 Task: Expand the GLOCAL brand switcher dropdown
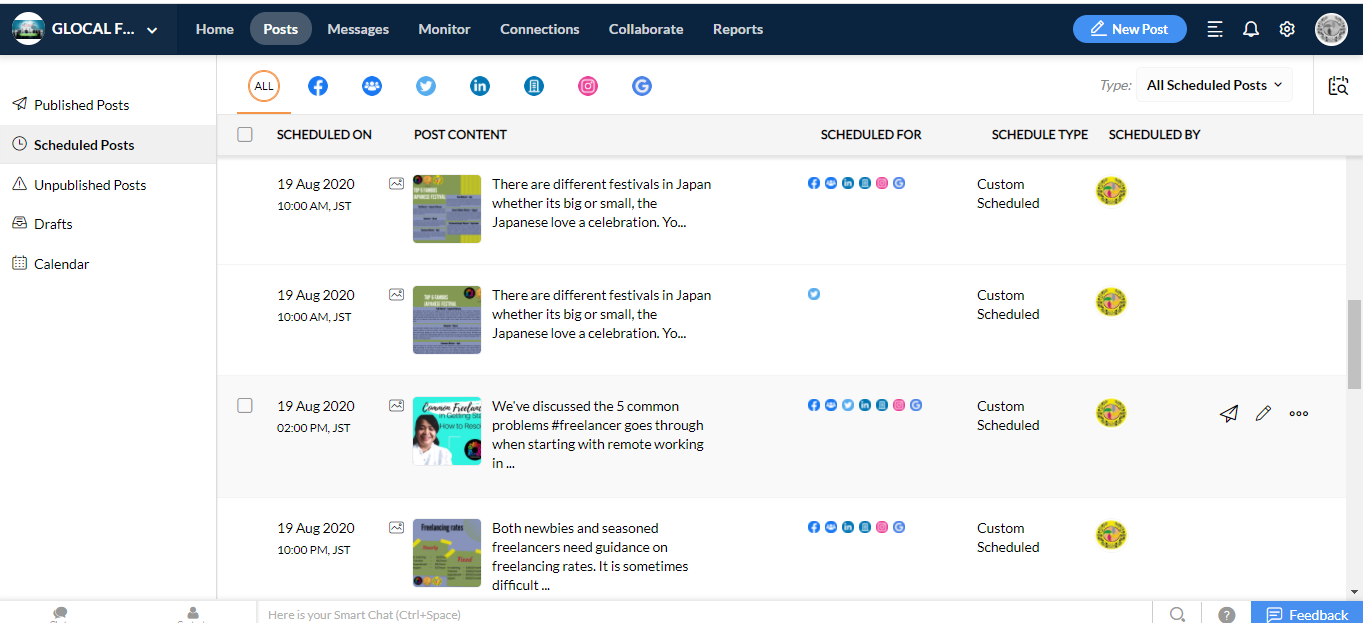pos(152,30)
